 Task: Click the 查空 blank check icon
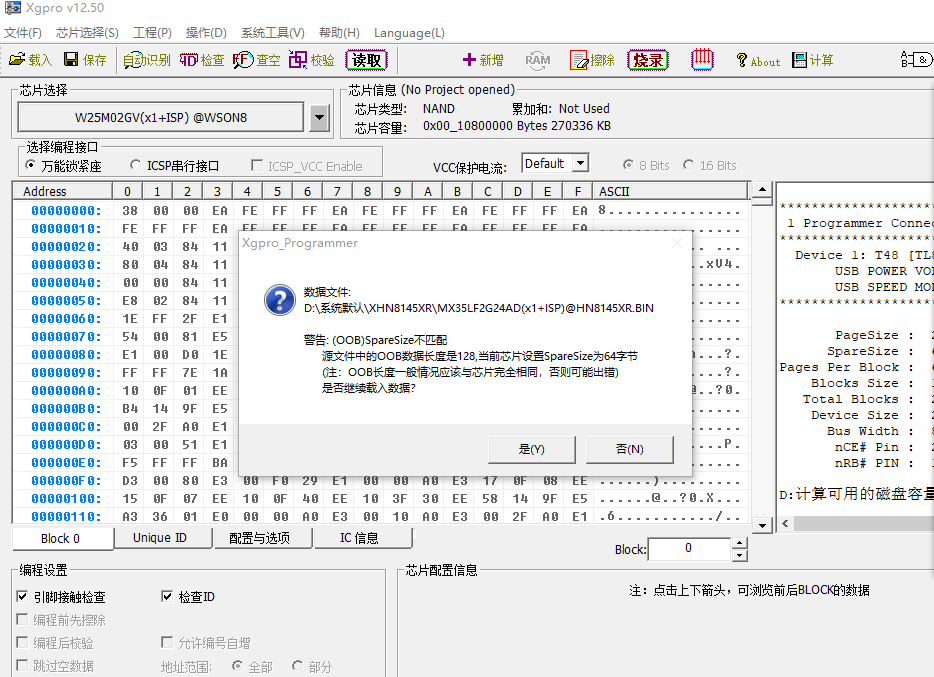[257, 60]
